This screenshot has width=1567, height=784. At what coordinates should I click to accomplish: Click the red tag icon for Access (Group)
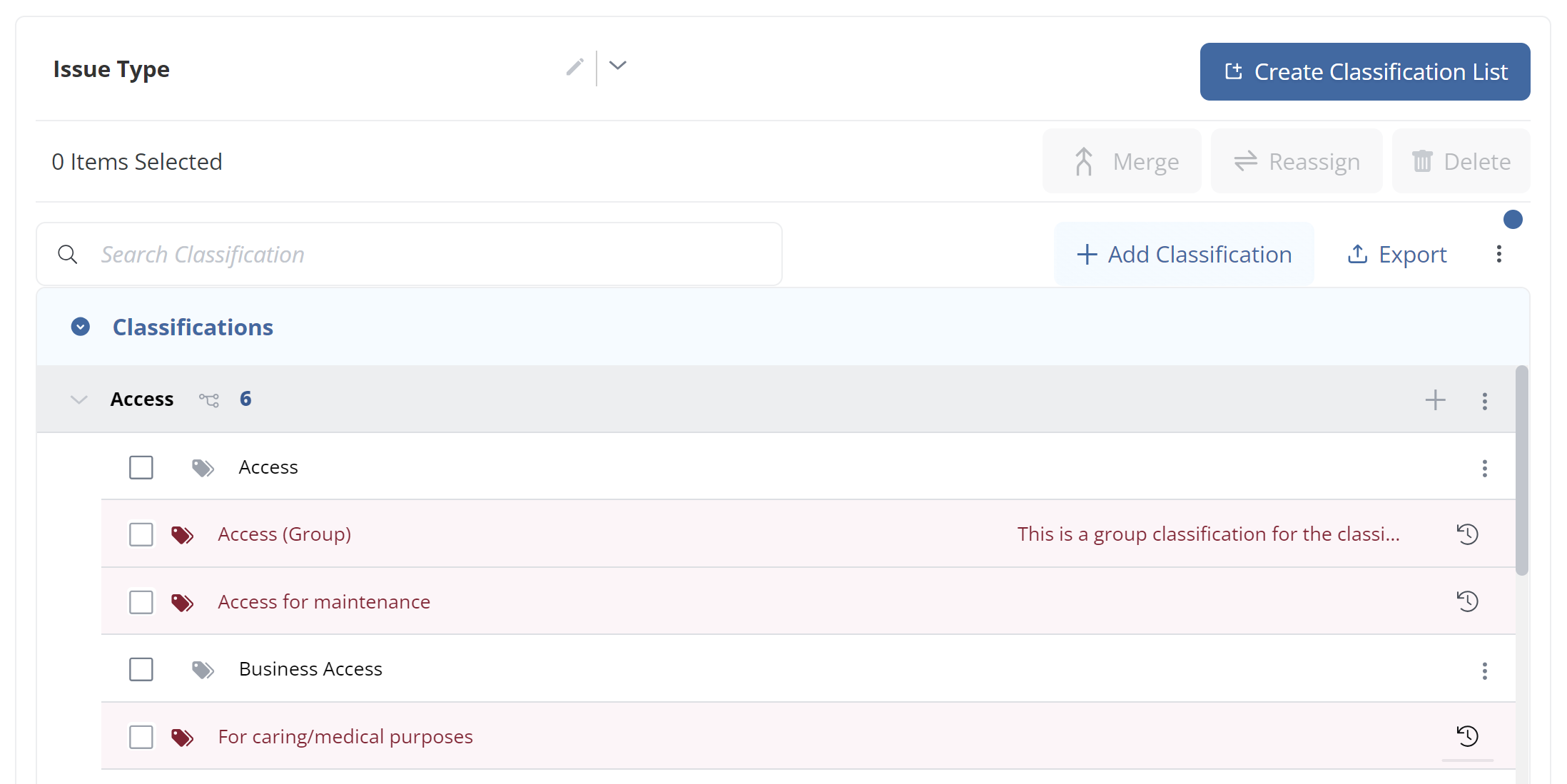tap(183, 535)
